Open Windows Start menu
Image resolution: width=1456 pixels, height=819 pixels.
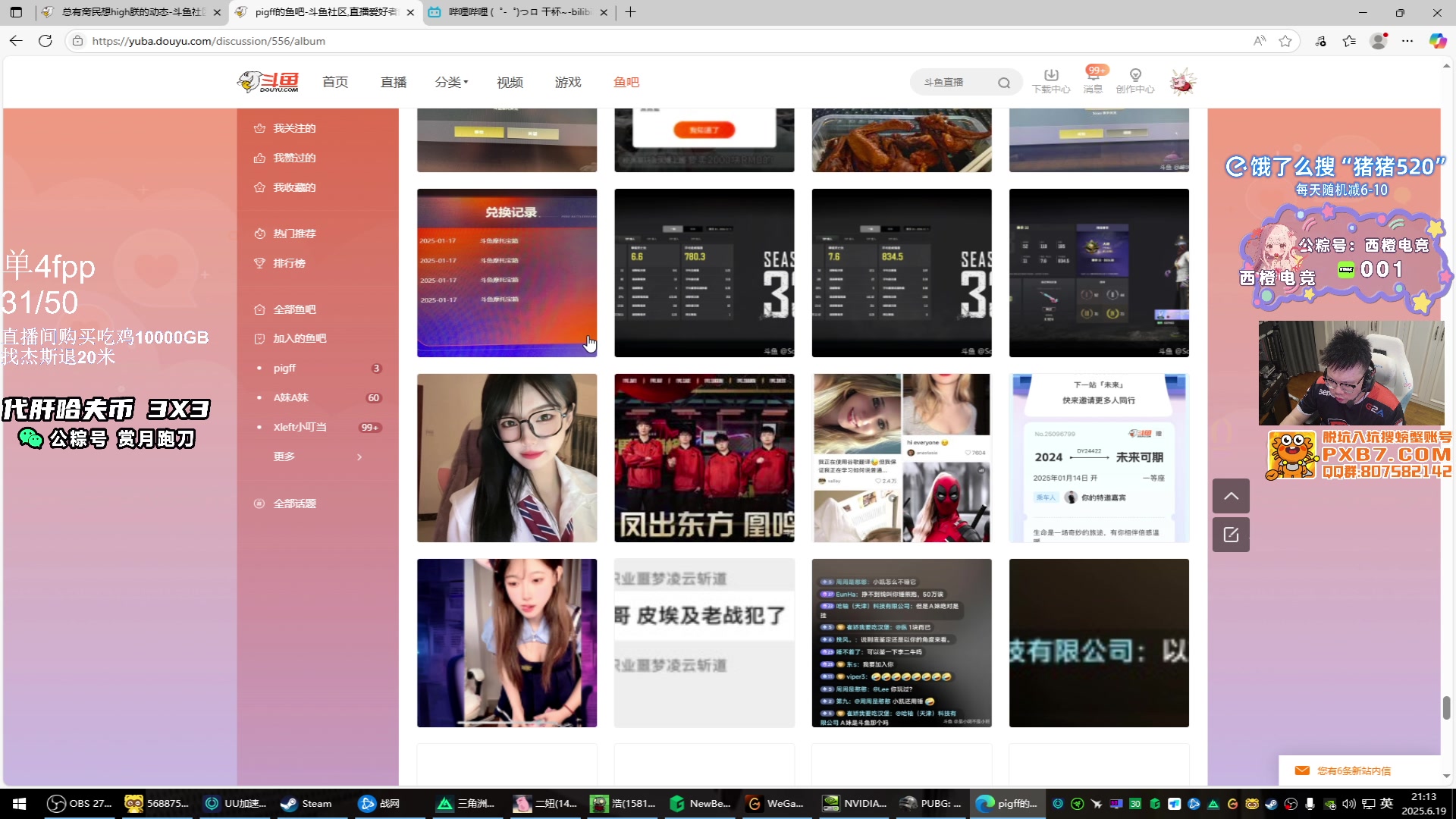pyautogui.click(x=20, y=804)
